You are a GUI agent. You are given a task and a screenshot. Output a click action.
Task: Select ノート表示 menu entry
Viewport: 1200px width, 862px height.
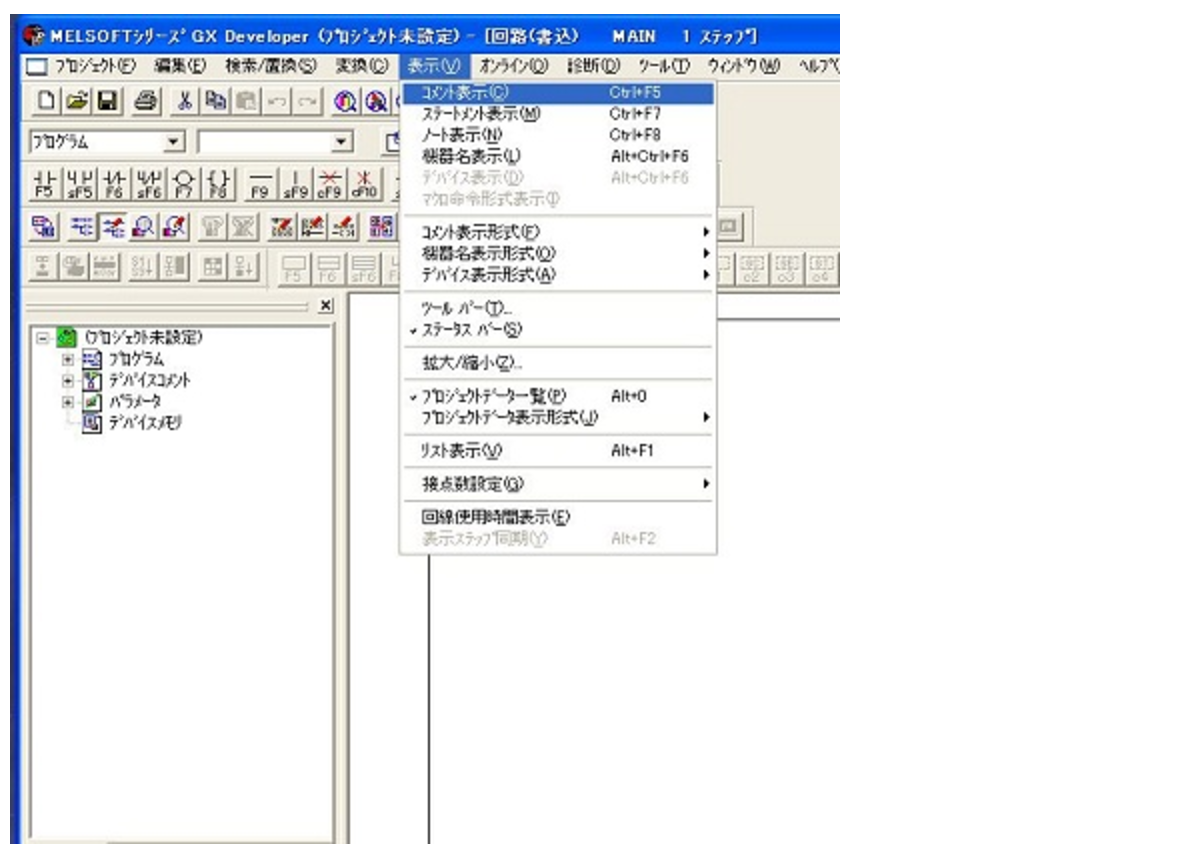[558, 134]
